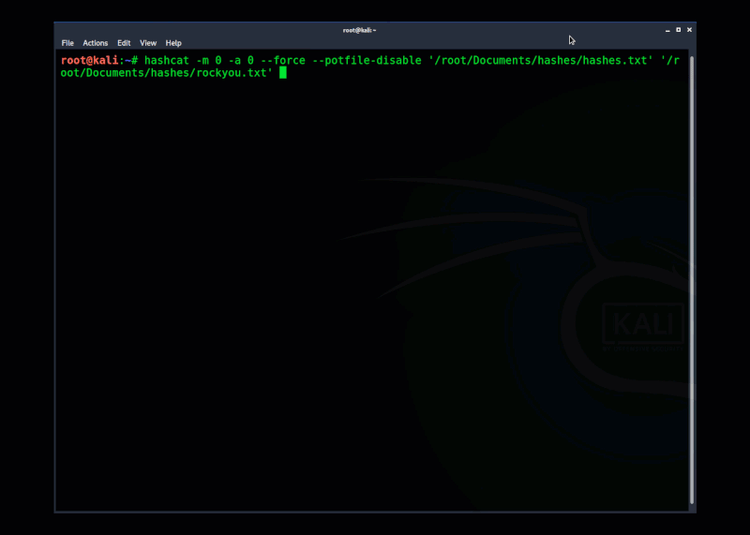Click the terminal vertical scrollbar
This screenshot has width=750, height=535.
tap(692, 280)
